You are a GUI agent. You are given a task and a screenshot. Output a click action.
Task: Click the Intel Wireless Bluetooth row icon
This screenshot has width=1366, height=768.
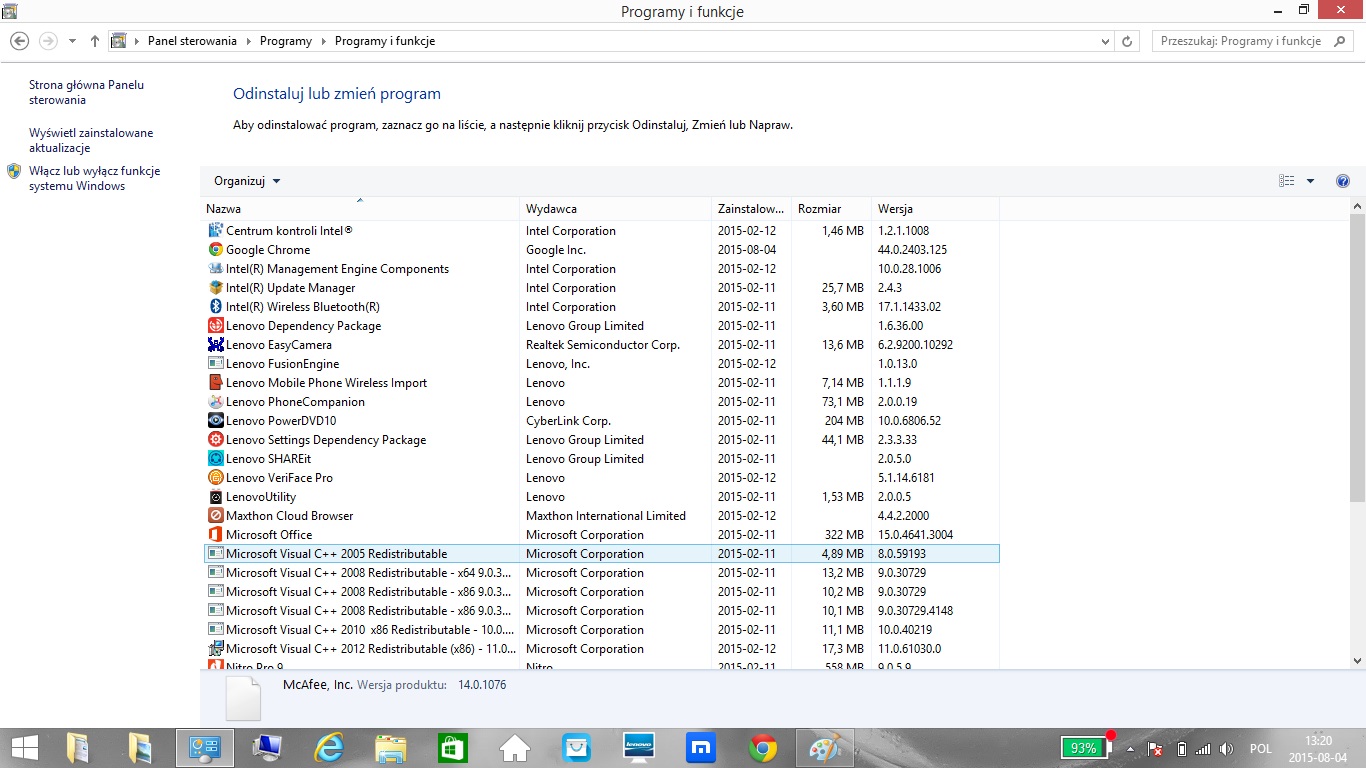(x=215, y=307)
